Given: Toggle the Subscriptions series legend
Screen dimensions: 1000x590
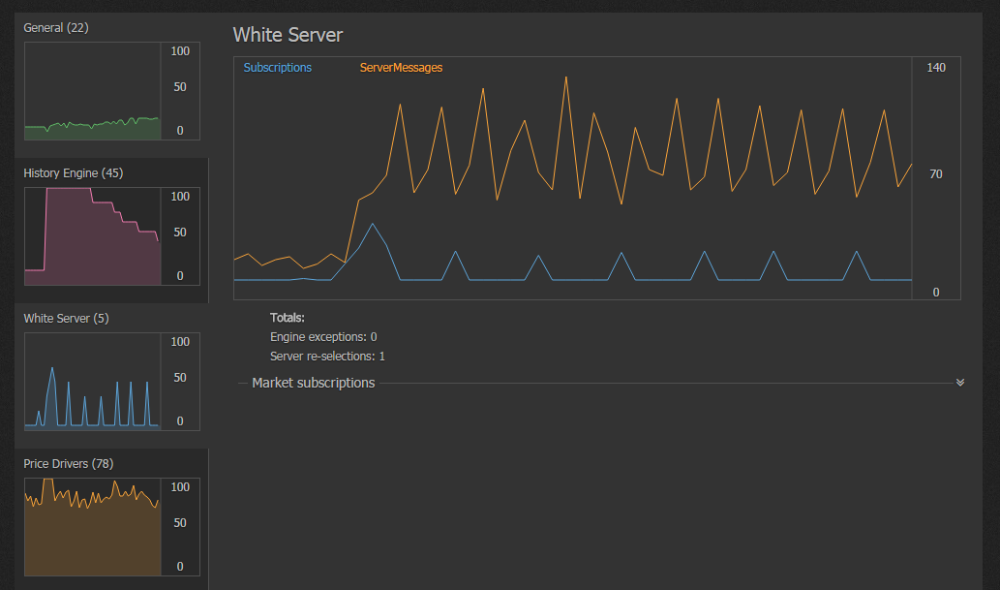Looking at the screenshot, I should [x=277, y=68].
